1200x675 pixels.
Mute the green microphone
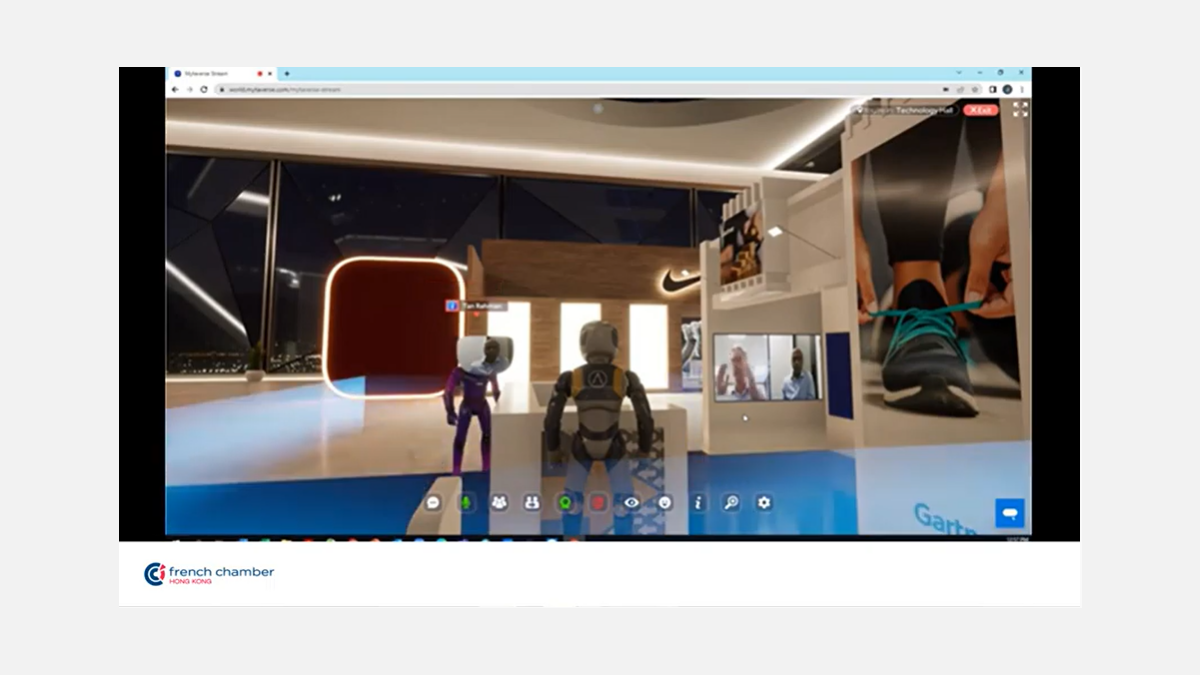[x=466, y=503]
